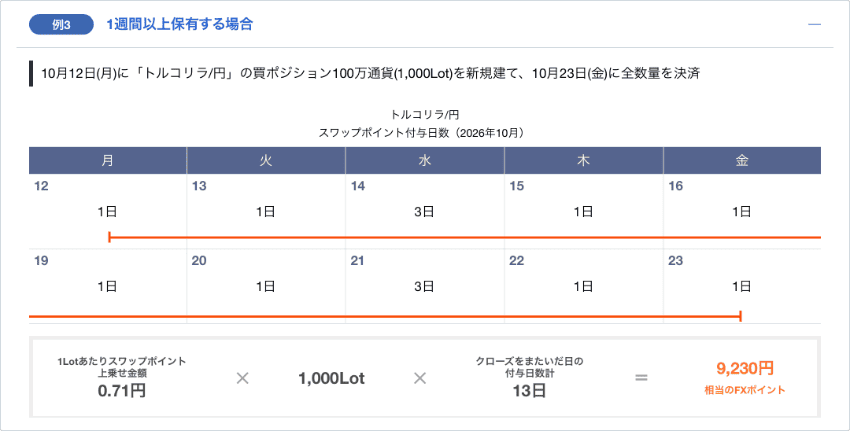This screenshot has height=431, width=850.
Task: Click the 1日 value under date 23
Action: point(742,286)
